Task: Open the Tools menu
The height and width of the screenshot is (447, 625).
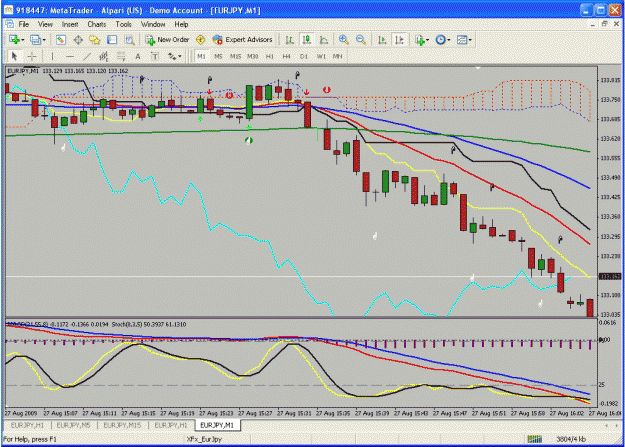Action: (124, 24)
